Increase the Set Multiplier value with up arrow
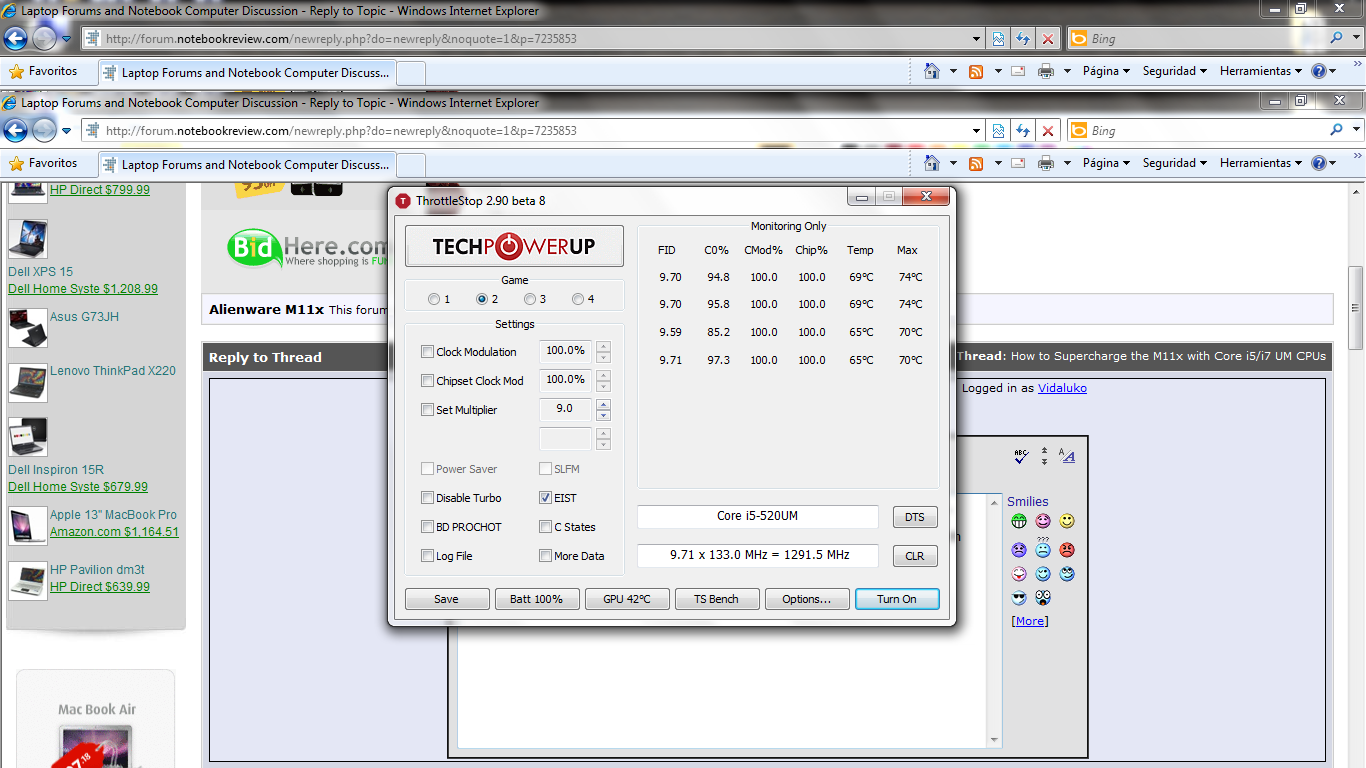This screenshot has width=1366, height=768. pos(603,405)
